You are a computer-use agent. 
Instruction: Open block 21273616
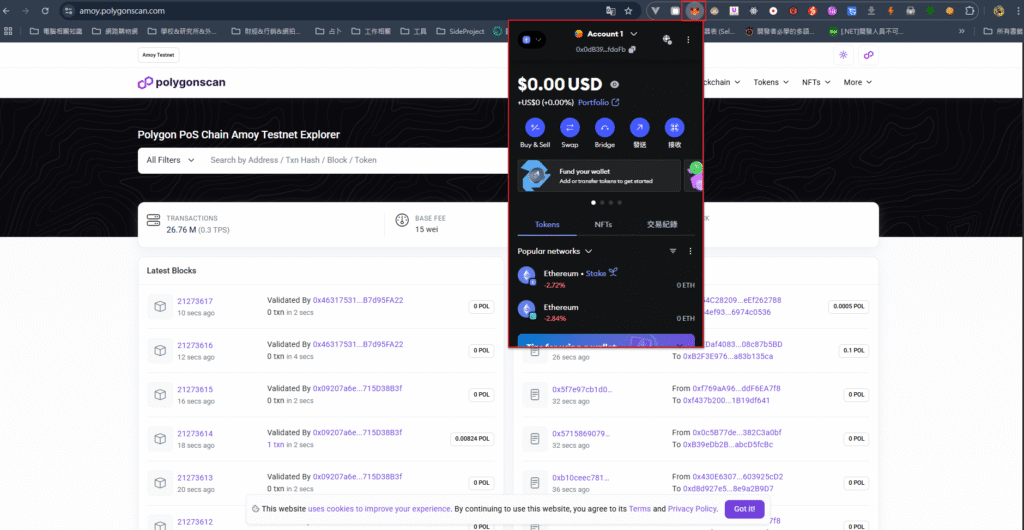coord(195,345)
